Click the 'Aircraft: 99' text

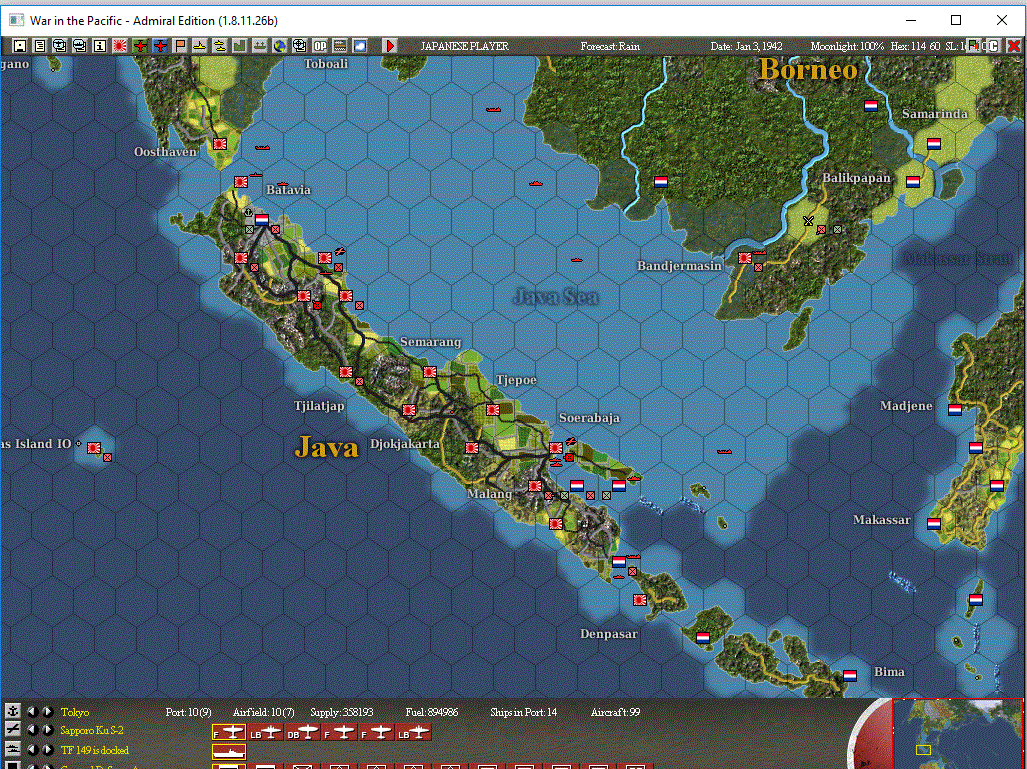(x=615, y=712)
